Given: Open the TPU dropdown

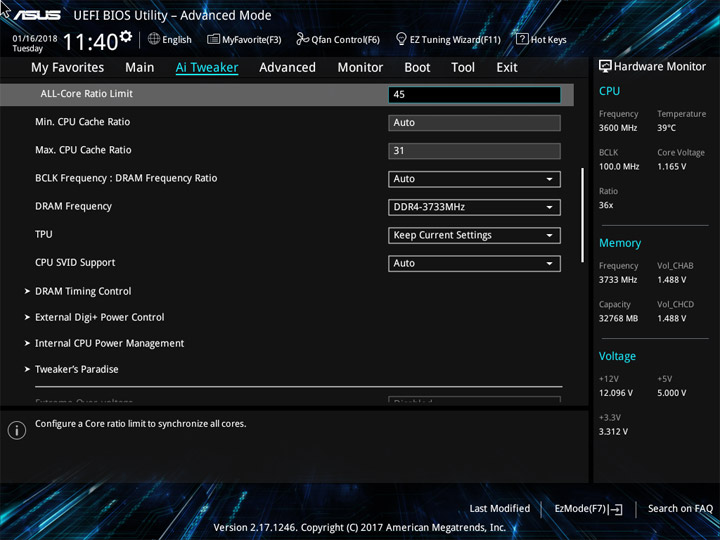Looking at the screenshot, I should tap(474, 235).
